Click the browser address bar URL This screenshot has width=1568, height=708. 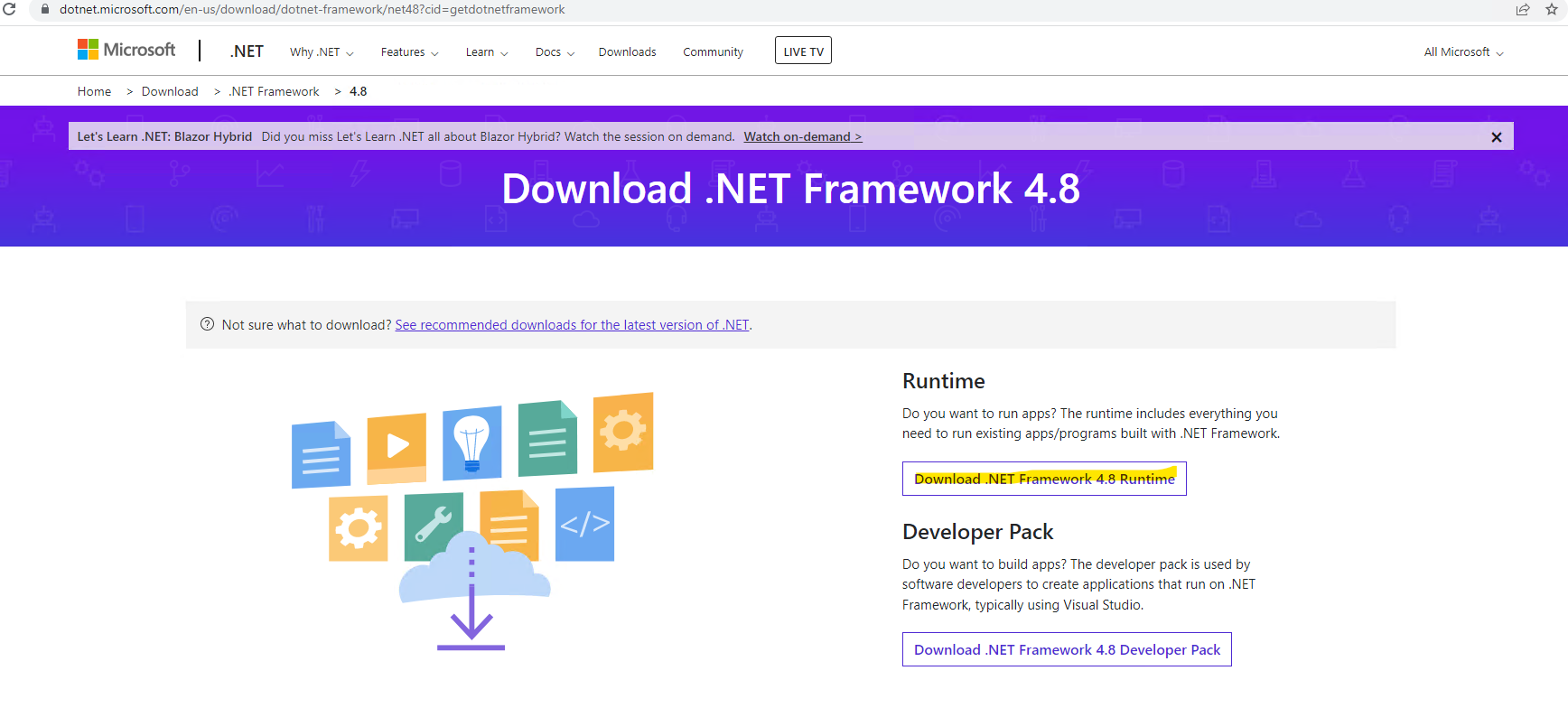pos(312,9)
